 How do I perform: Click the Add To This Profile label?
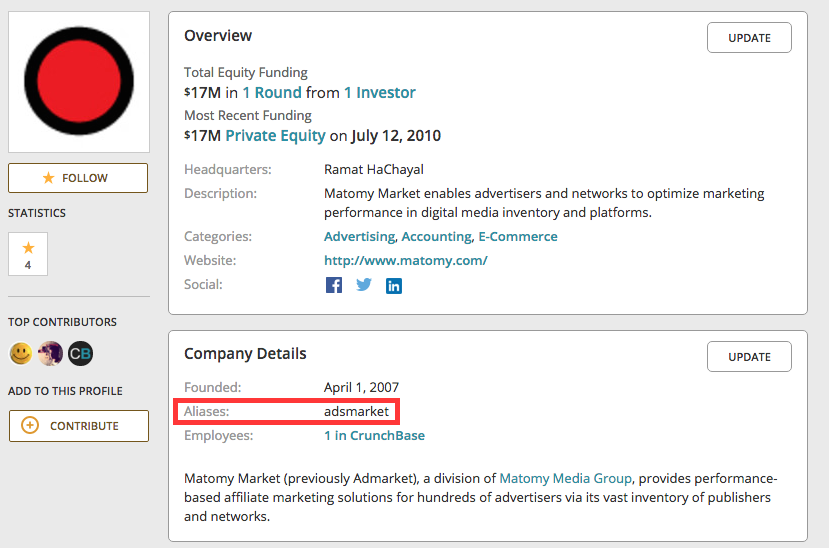click(65, 391)
